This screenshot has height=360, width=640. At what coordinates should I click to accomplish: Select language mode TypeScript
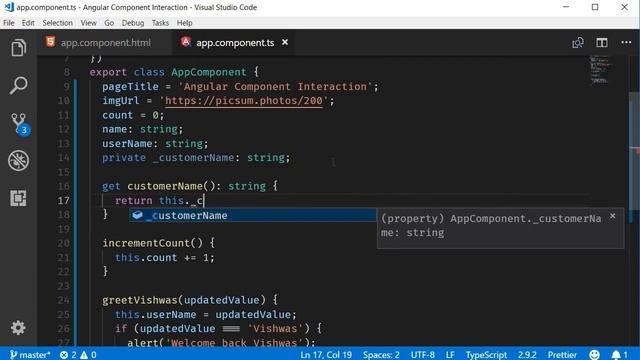click(486, 355)
